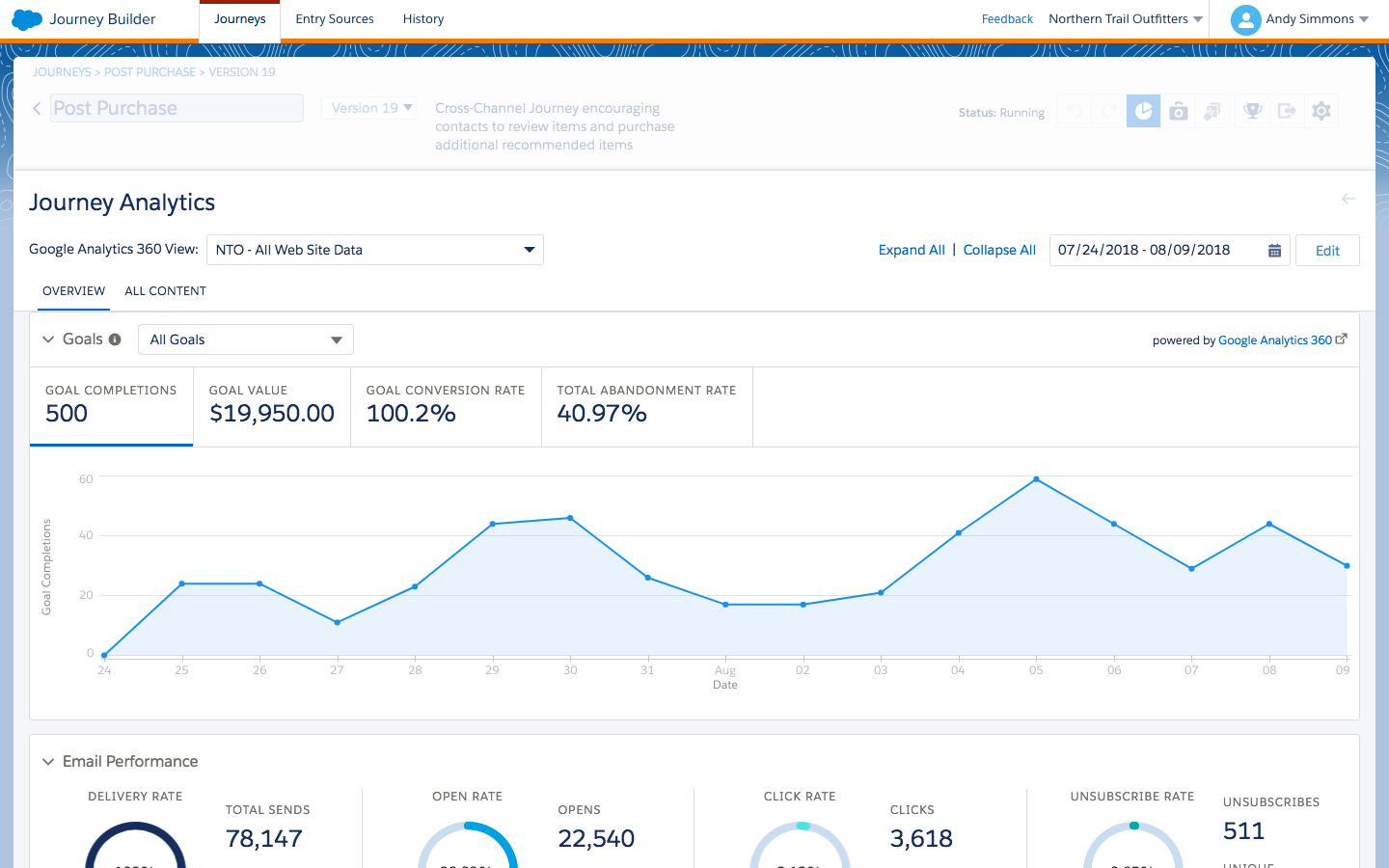Toggle the analytics pie chart icon
Screen dimensions: 1389x868
(1143, 111)
